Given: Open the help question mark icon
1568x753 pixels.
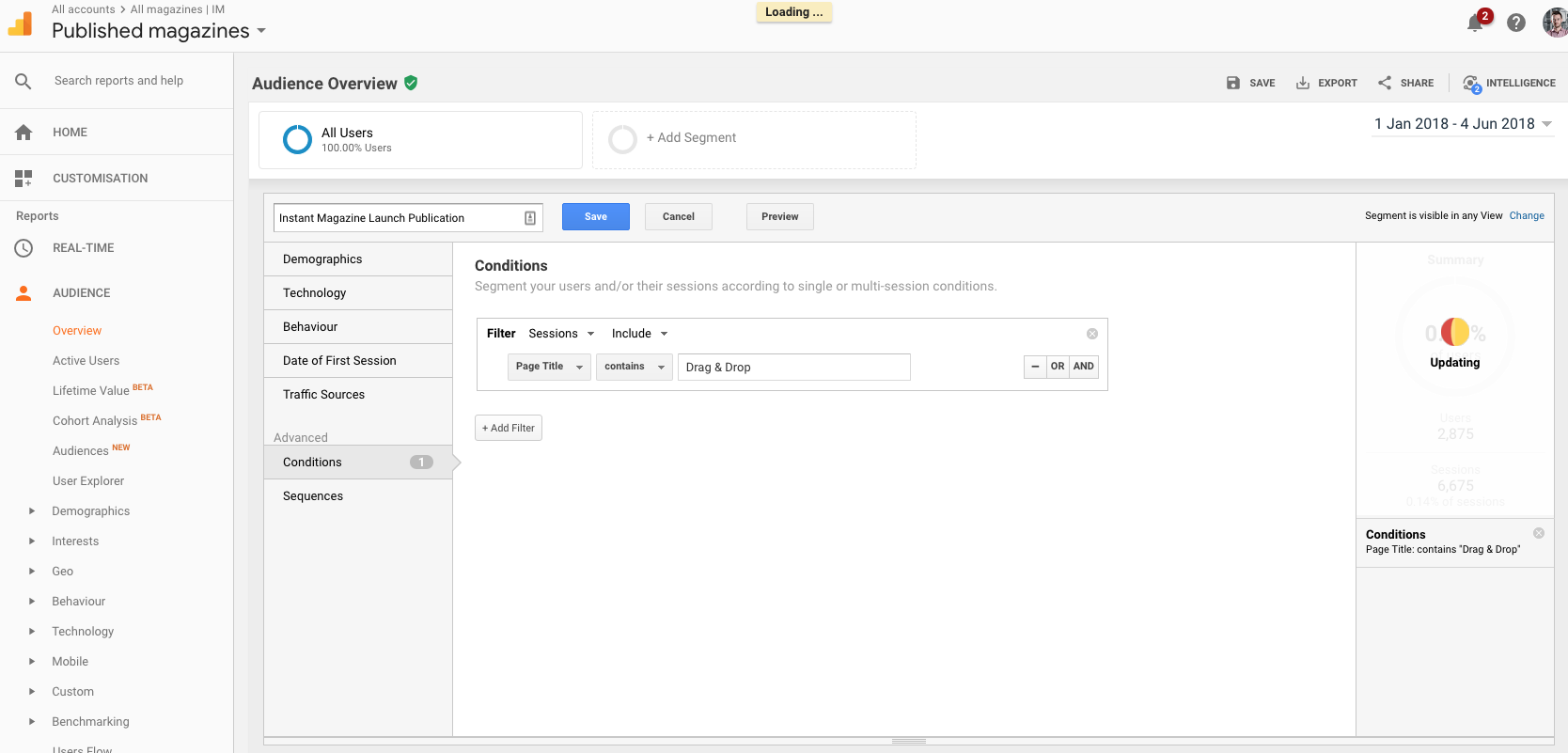Looking at the screenshot, I should [1516, 23].
